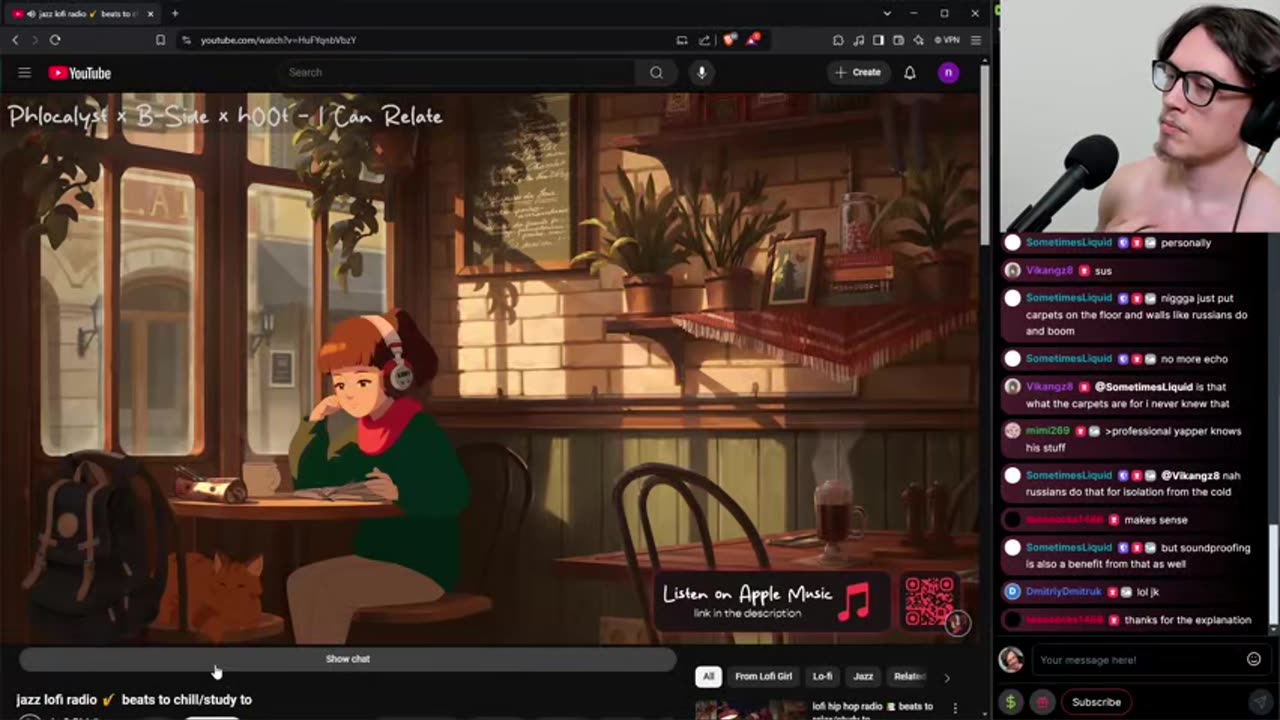The image size is (1280, 720).
Task: Click the pink gift icon in chat
Action: 1042,702
